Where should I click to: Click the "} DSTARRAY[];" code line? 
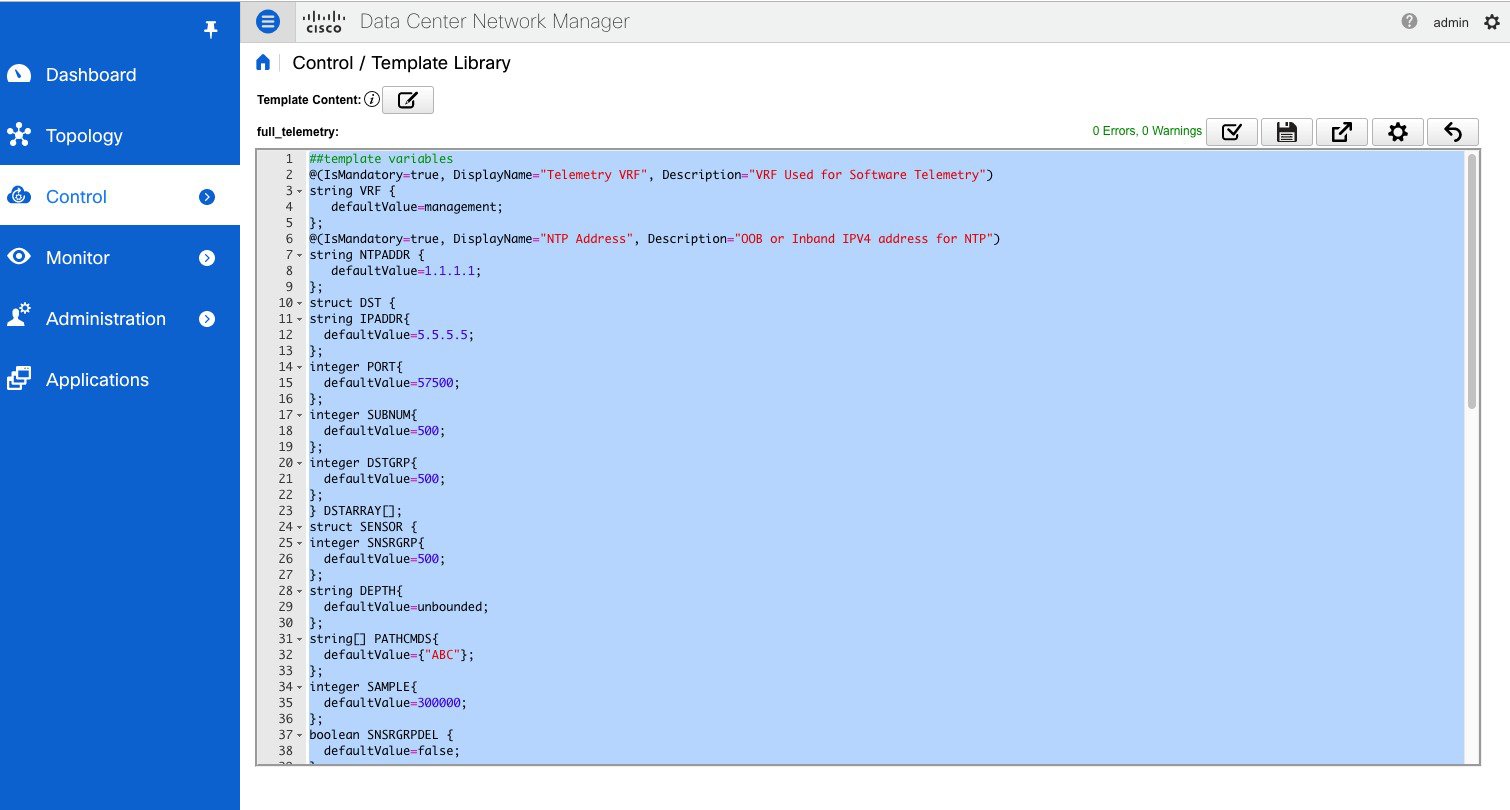[356, 511]
